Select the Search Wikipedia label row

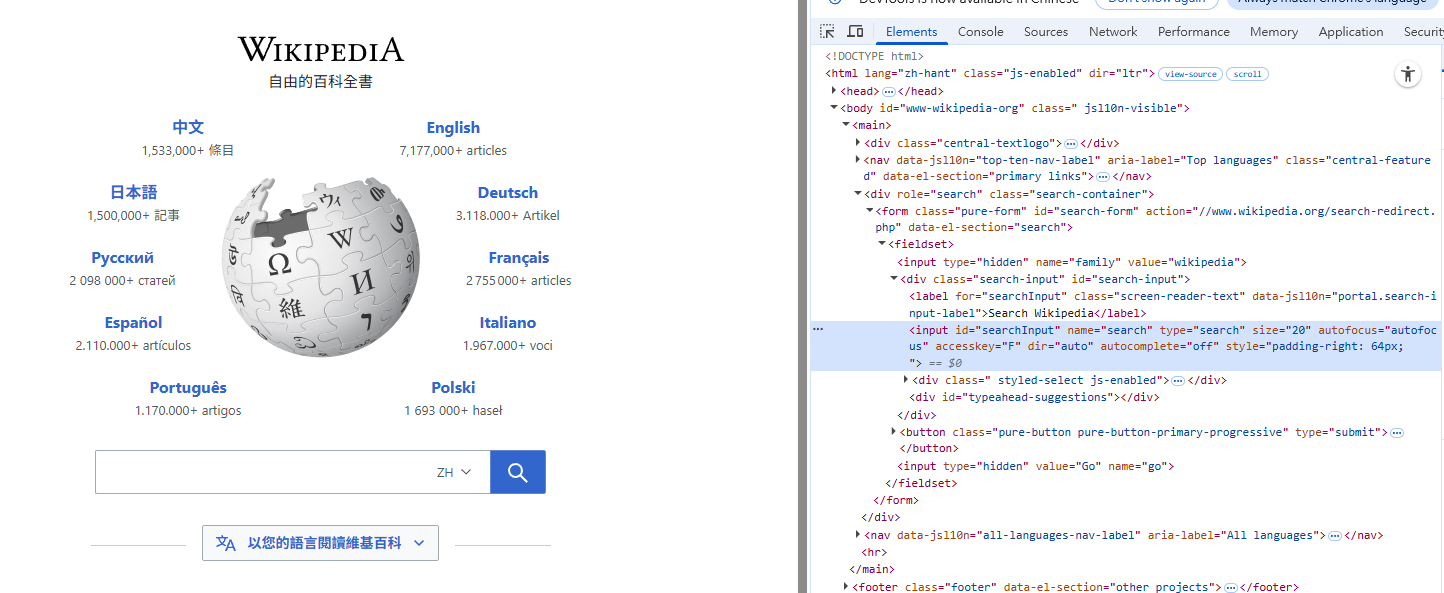pos(1127,304)
